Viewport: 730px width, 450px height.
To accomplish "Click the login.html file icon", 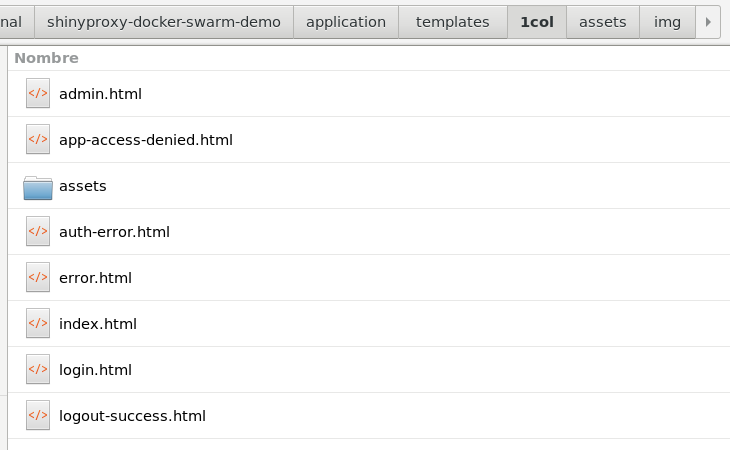I will click(x=38, y=369).
